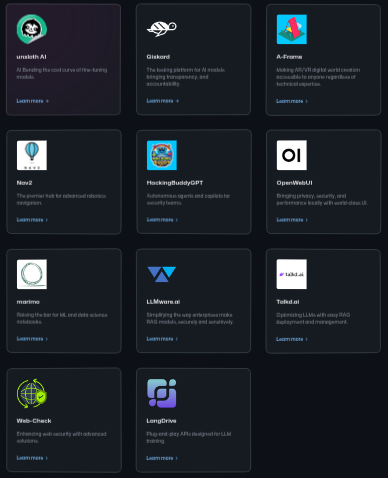Click the HackingBuddyGPT logo
Viewport: 388px width, 478px height.
point(162,155)
